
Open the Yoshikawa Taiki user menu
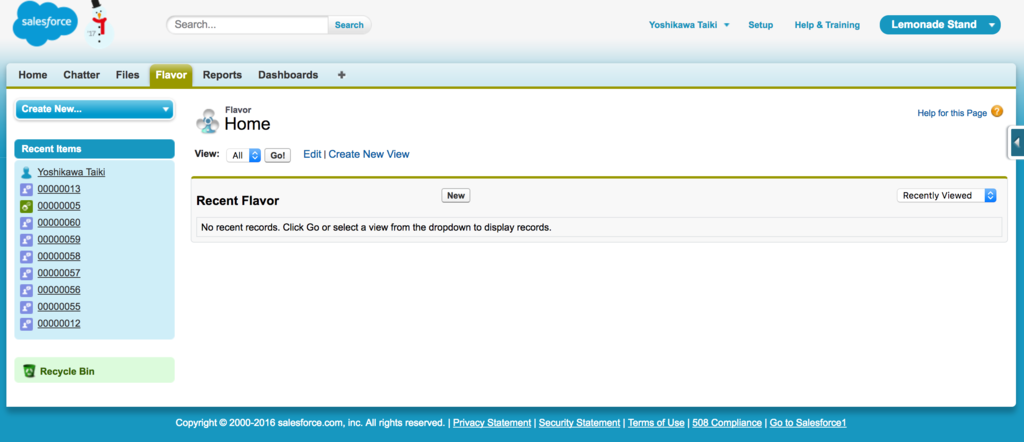pos(689,25)
